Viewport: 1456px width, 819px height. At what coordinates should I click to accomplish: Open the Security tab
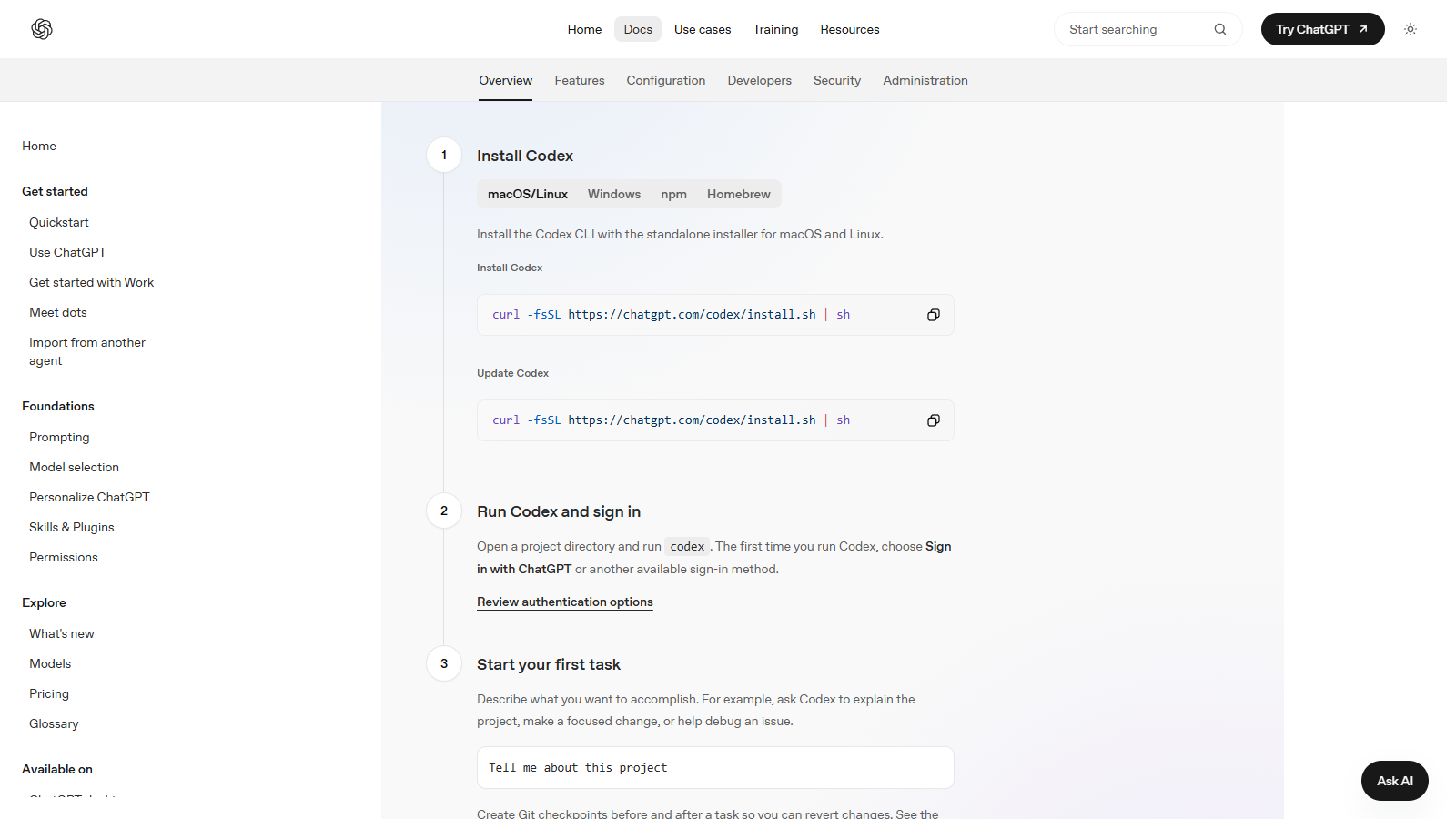pos(837,80)
